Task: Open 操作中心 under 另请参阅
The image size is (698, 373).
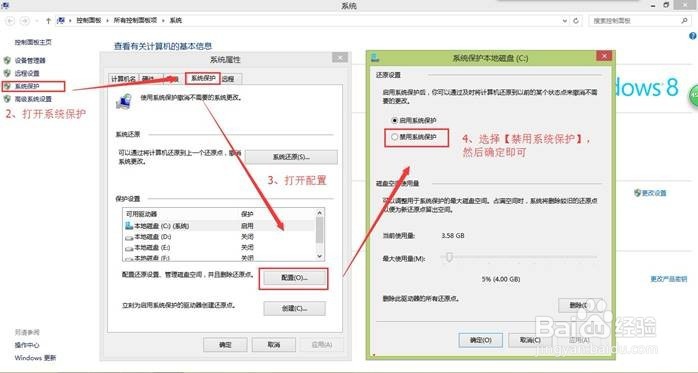Action: point(27,345)
